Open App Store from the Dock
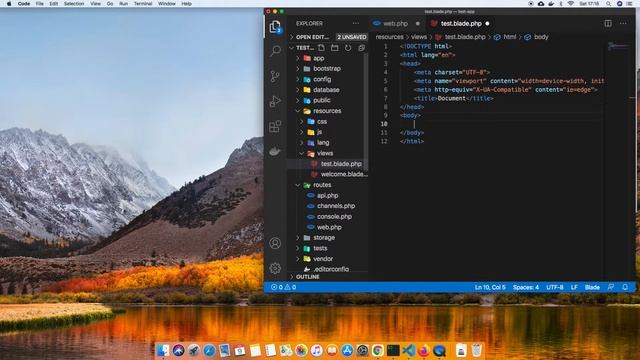Screen dimensions: 640x360 347,350
